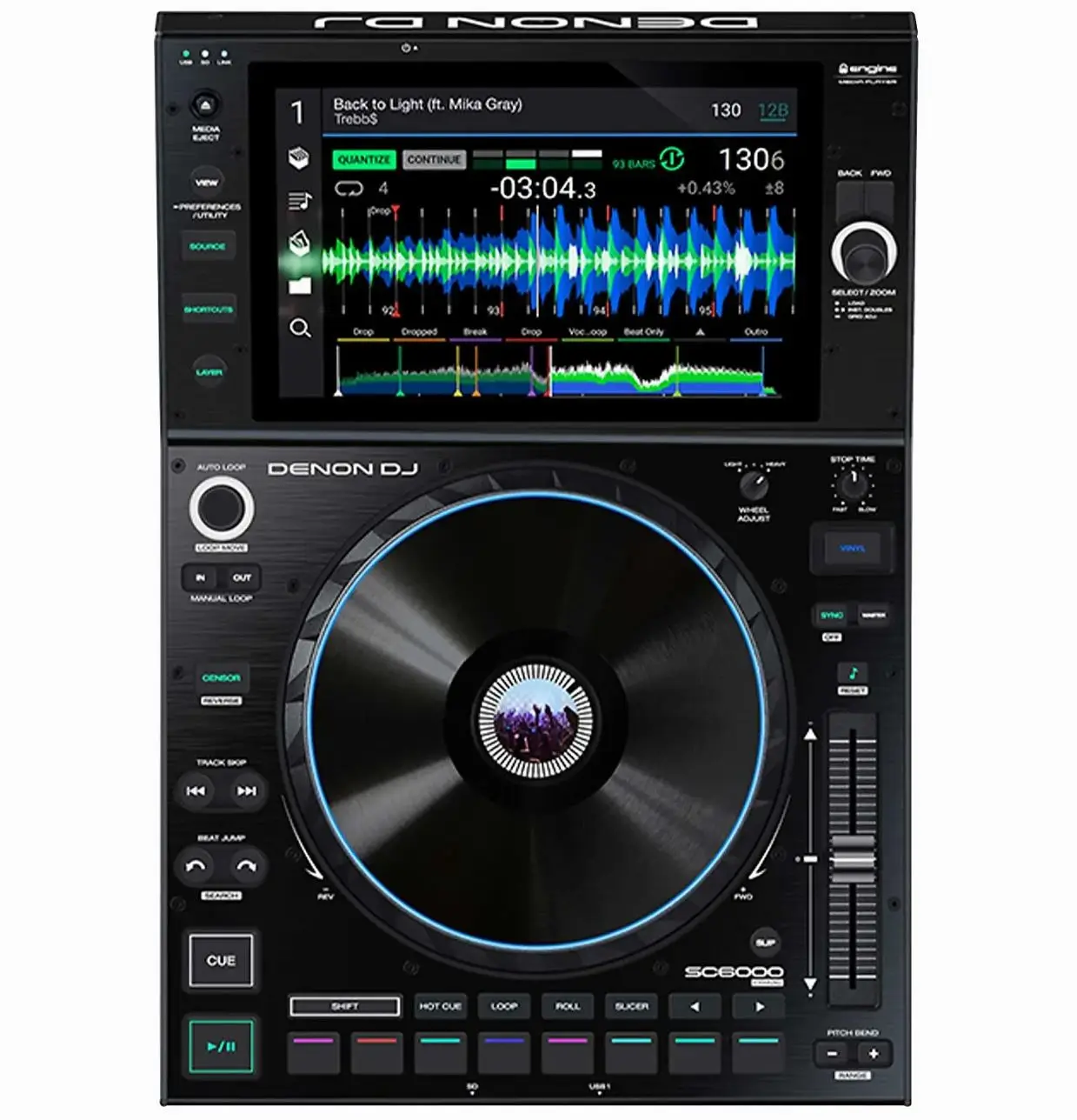The image size is (1077, 1120).
Task: Tap the remaining time -03:04.3
Action: 543,188
